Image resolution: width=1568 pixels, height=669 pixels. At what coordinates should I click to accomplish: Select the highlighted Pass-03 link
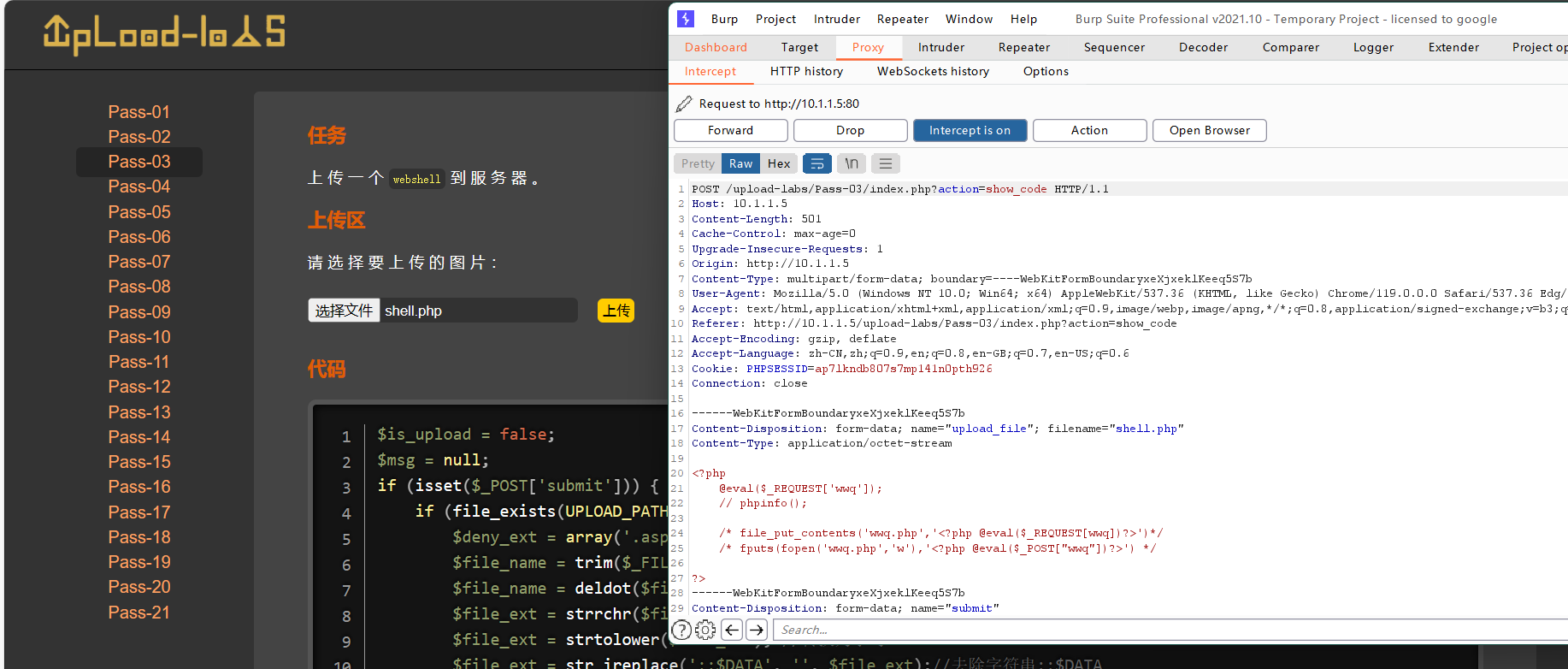coord(139,162)
